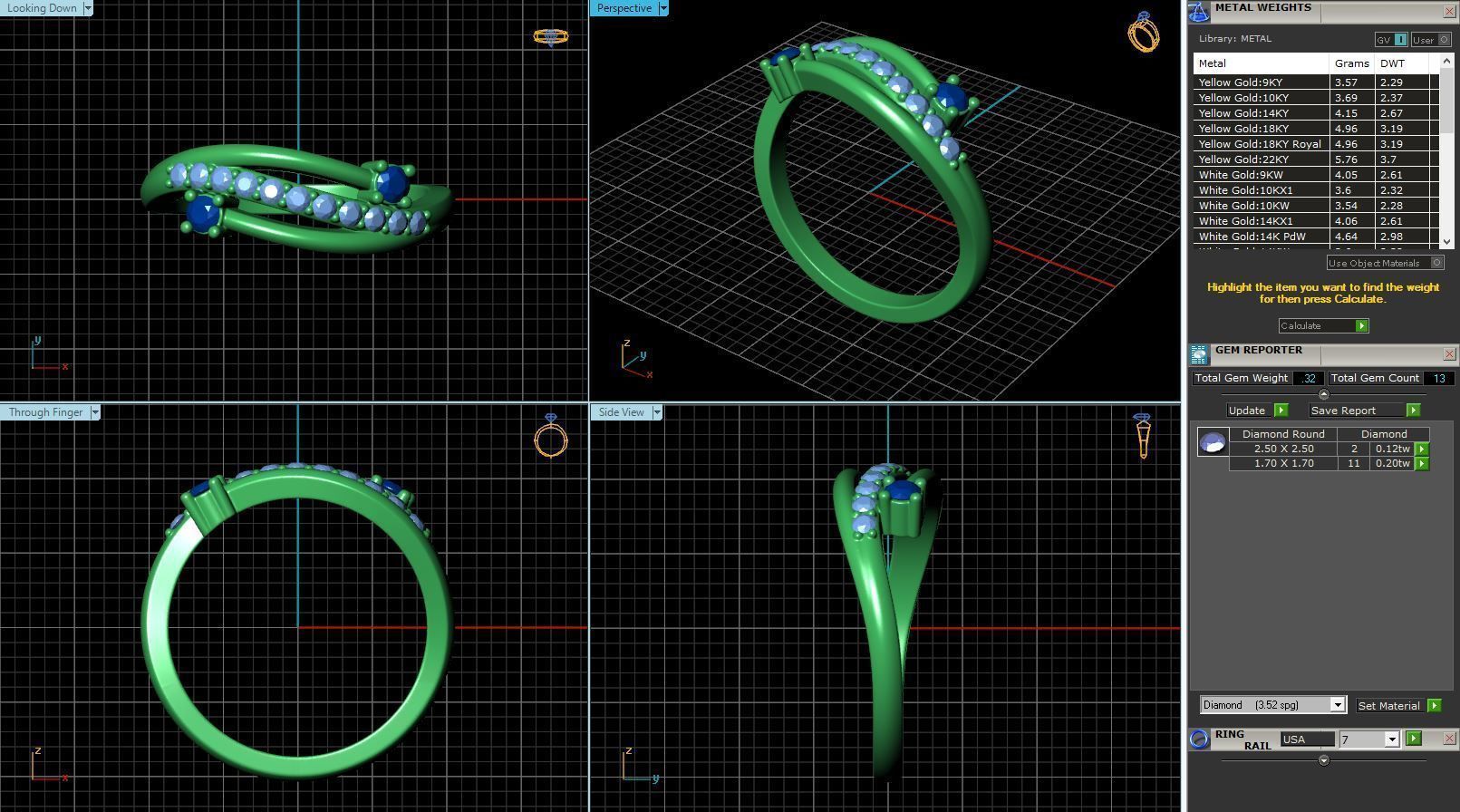
Task: Click the Update button
Action: [x=1248, y=411]
